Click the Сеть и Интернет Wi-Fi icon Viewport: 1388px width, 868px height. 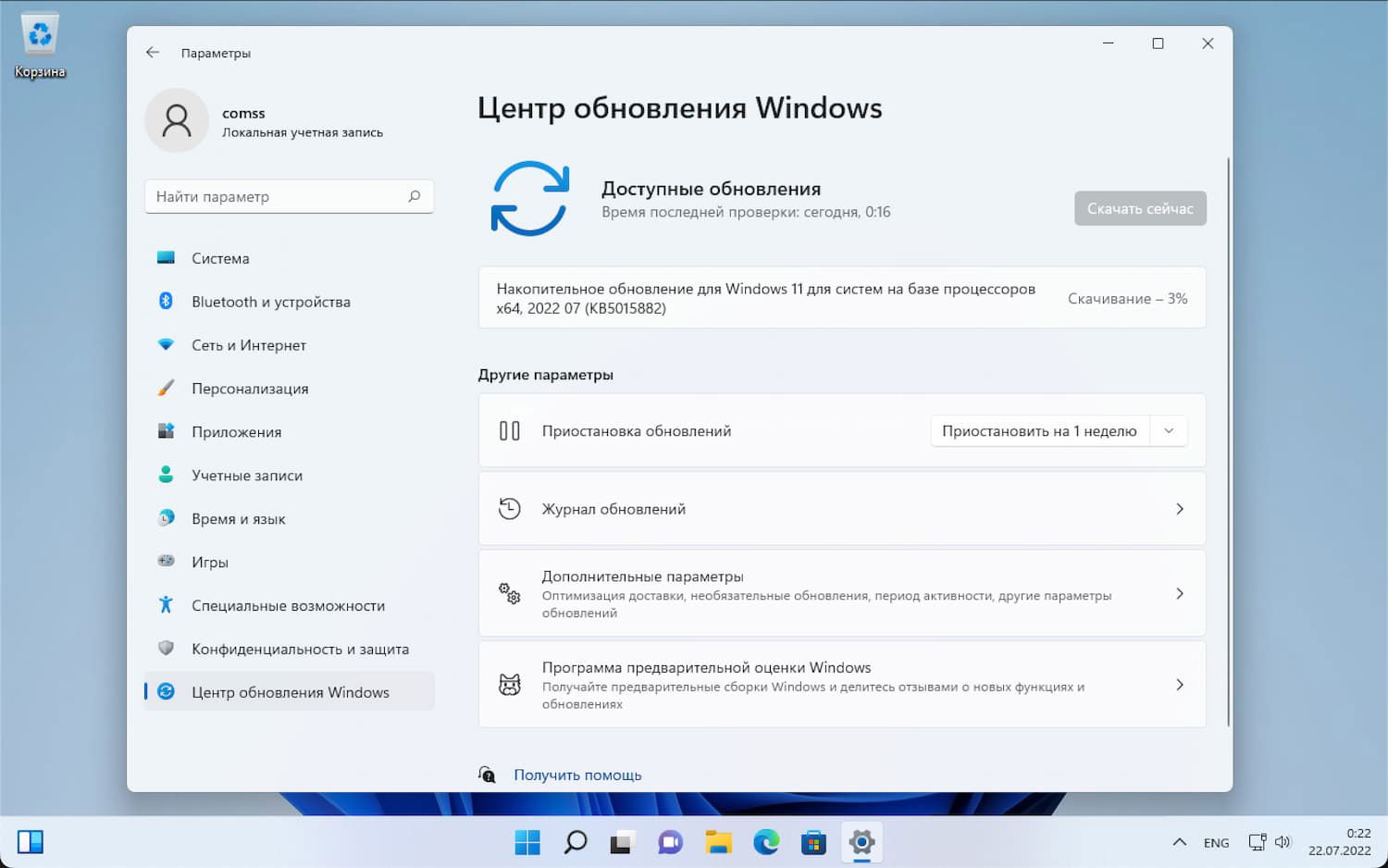coord(166,344)
